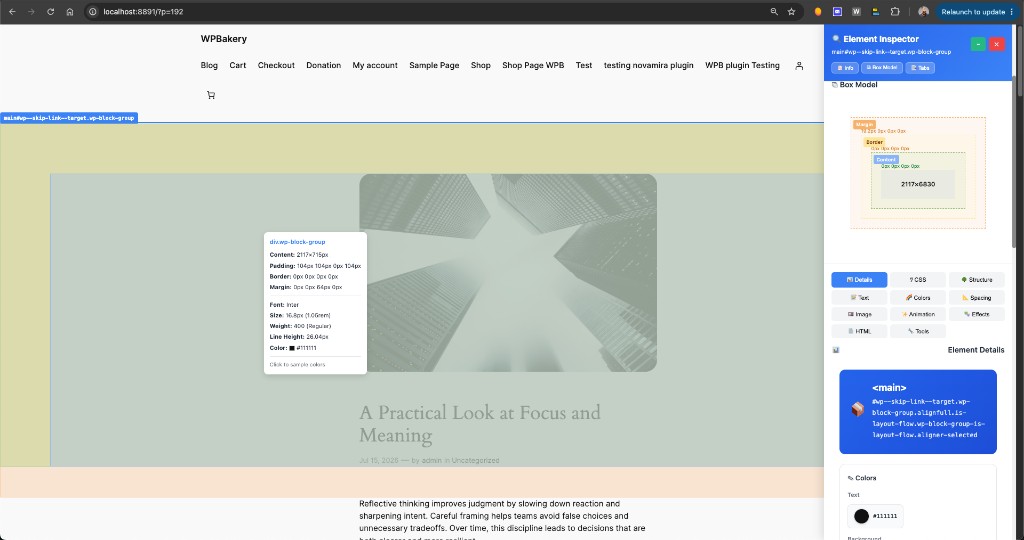This screenshot has height=540, width=1024.
Task: Go back using the browser back arrow
Action: (x=12, y=12)
